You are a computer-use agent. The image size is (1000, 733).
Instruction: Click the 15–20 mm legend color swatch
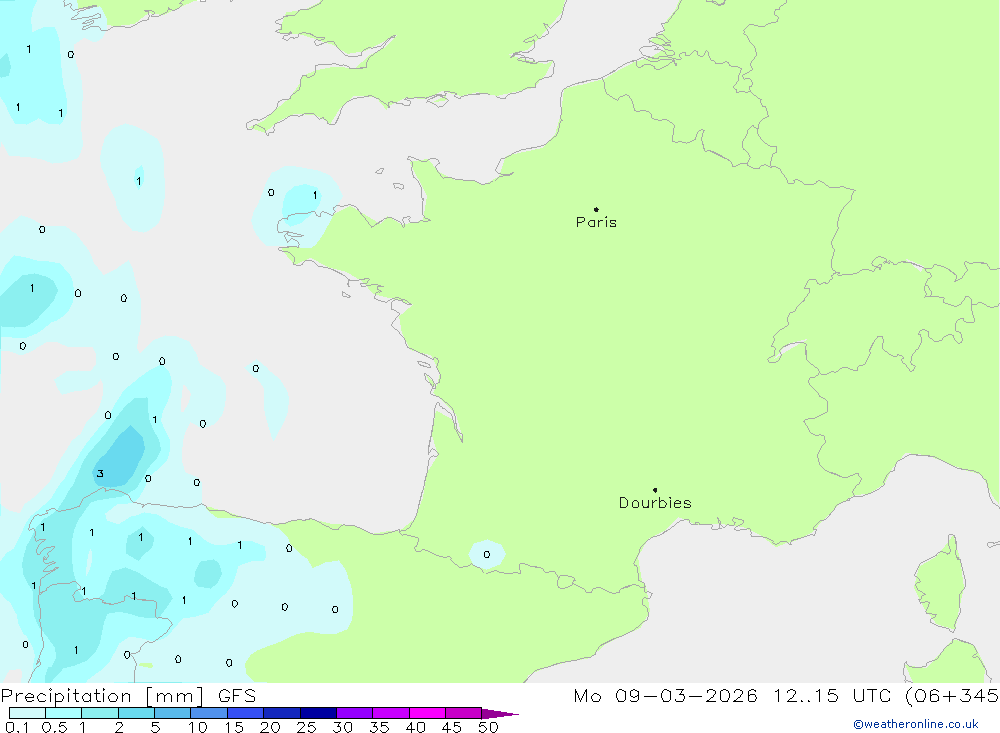tap(245, 713)
